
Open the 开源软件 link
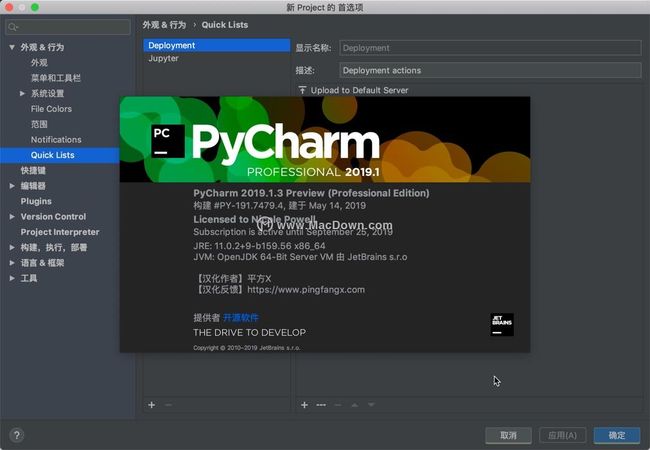240,317
